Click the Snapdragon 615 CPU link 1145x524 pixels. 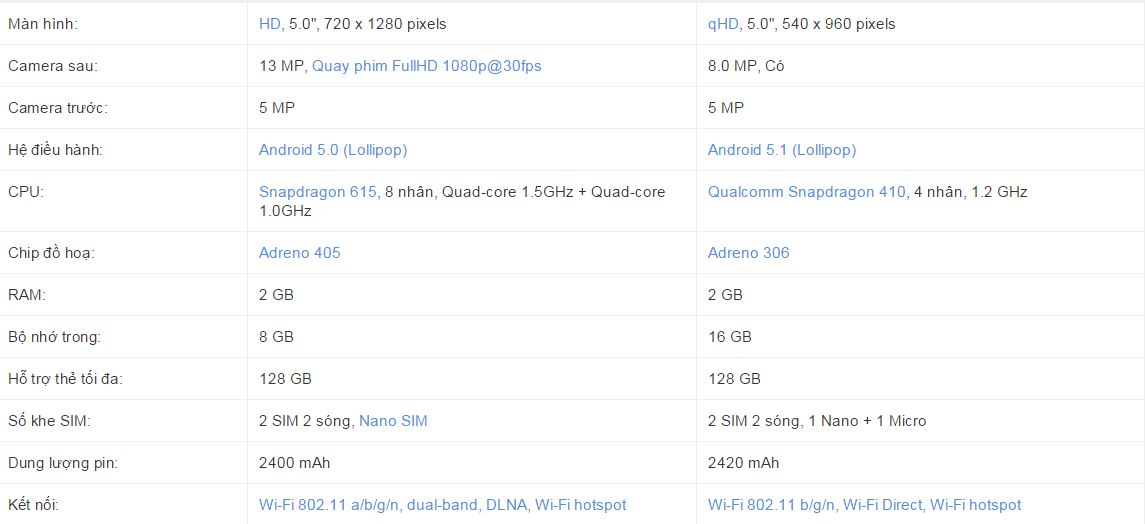tap(318, 192)
